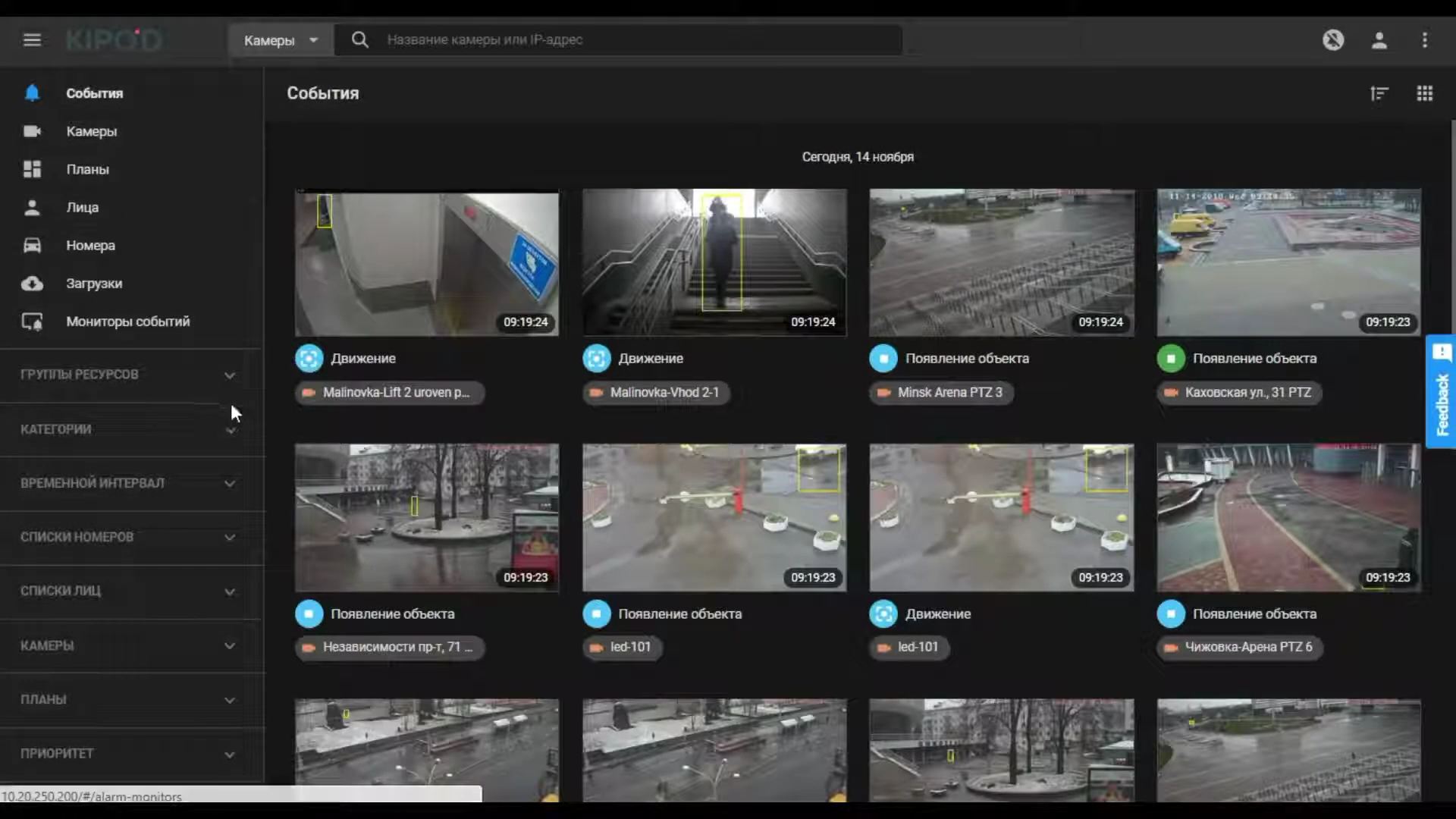Click the Minsk Arena PTZ 3 camera chip
The height and width of the screenshot is (819, 1456).
[x=942, y=393]
